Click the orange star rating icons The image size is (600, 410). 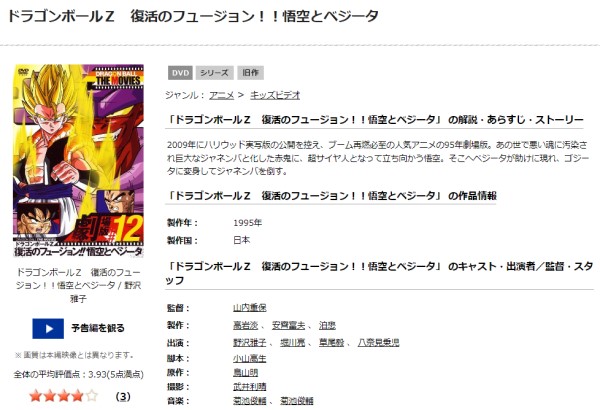[x=63, y=396]
